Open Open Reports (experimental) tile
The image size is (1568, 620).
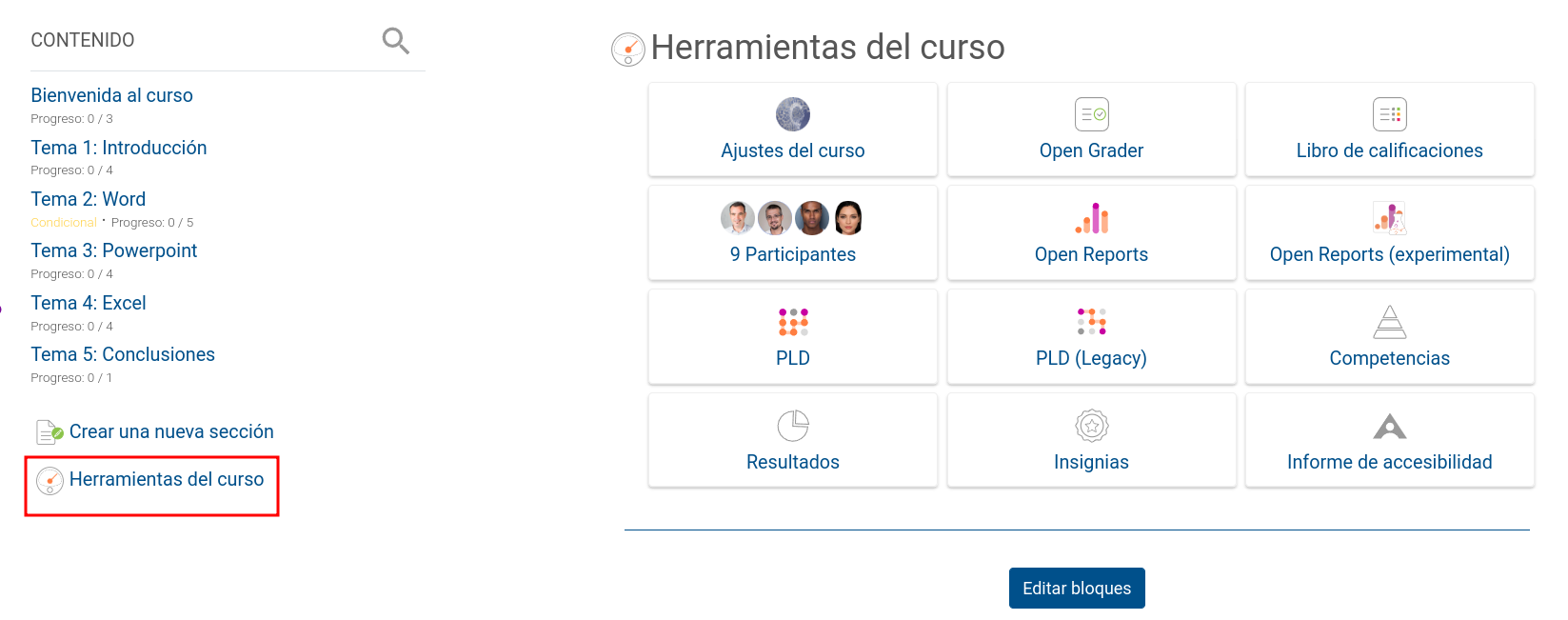click(x=1389, y=233)
